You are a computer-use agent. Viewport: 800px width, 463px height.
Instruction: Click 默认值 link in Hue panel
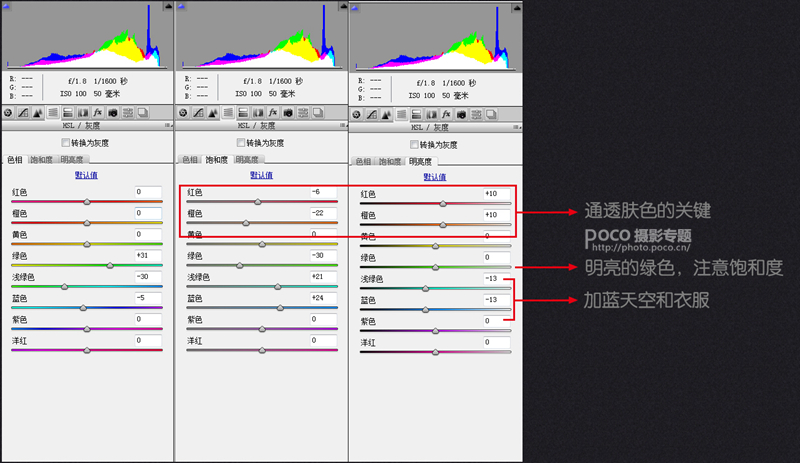point(86,175)
